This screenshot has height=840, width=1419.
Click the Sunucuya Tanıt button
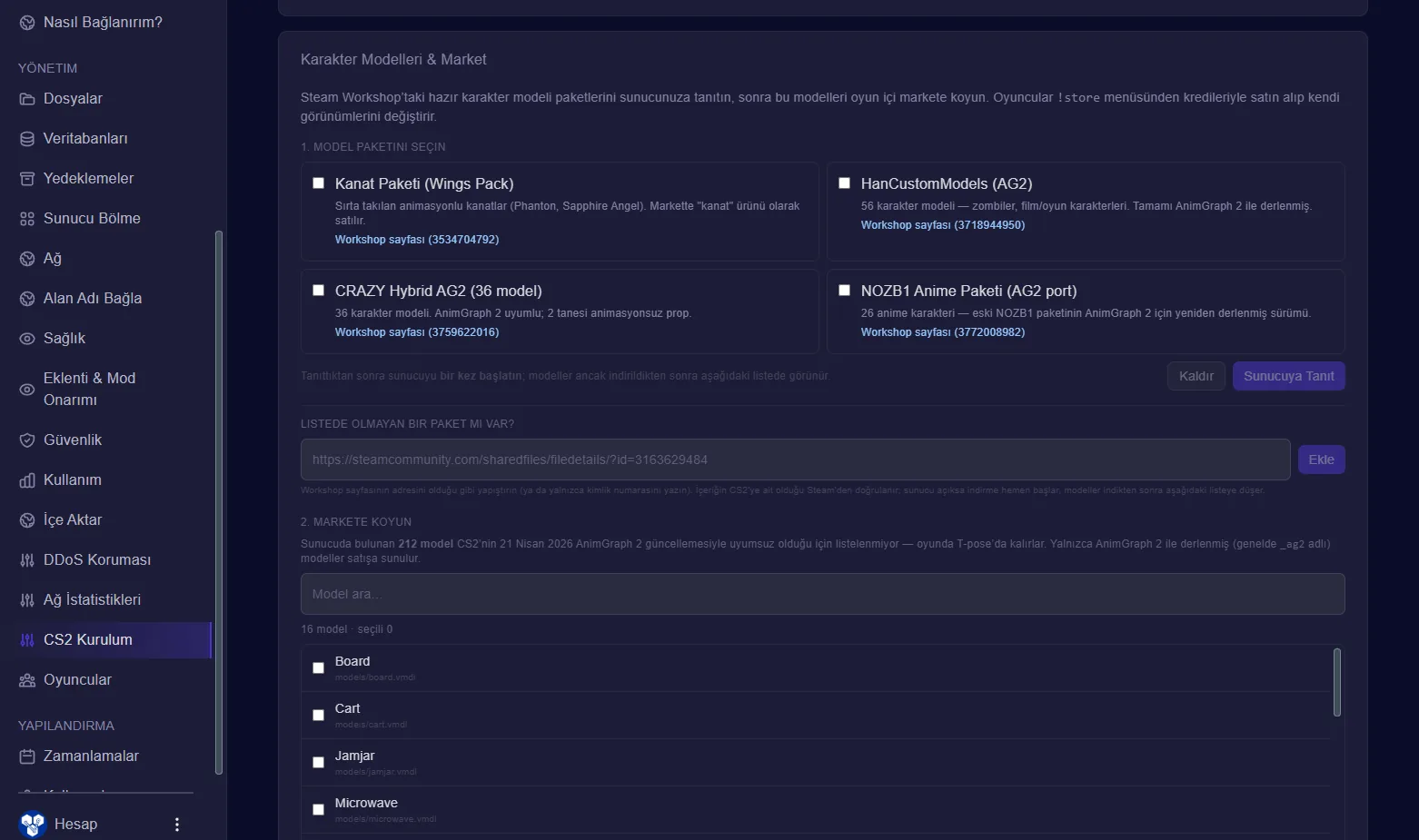(x=1288, y=376)
